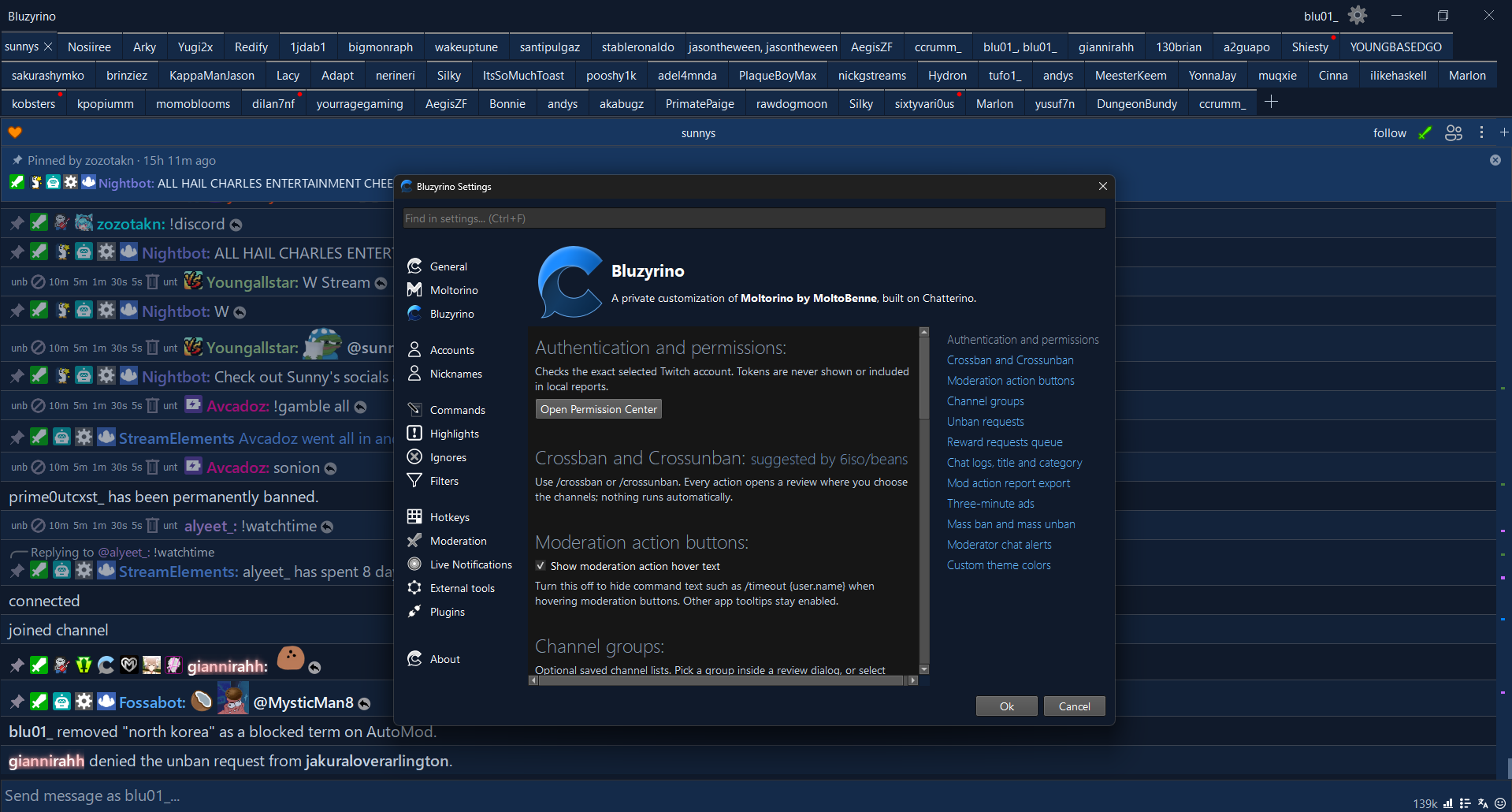Screen dimensions: 1512x812
Task: Click the orange heart icon in sunnys header
Action: coord(15,132)
